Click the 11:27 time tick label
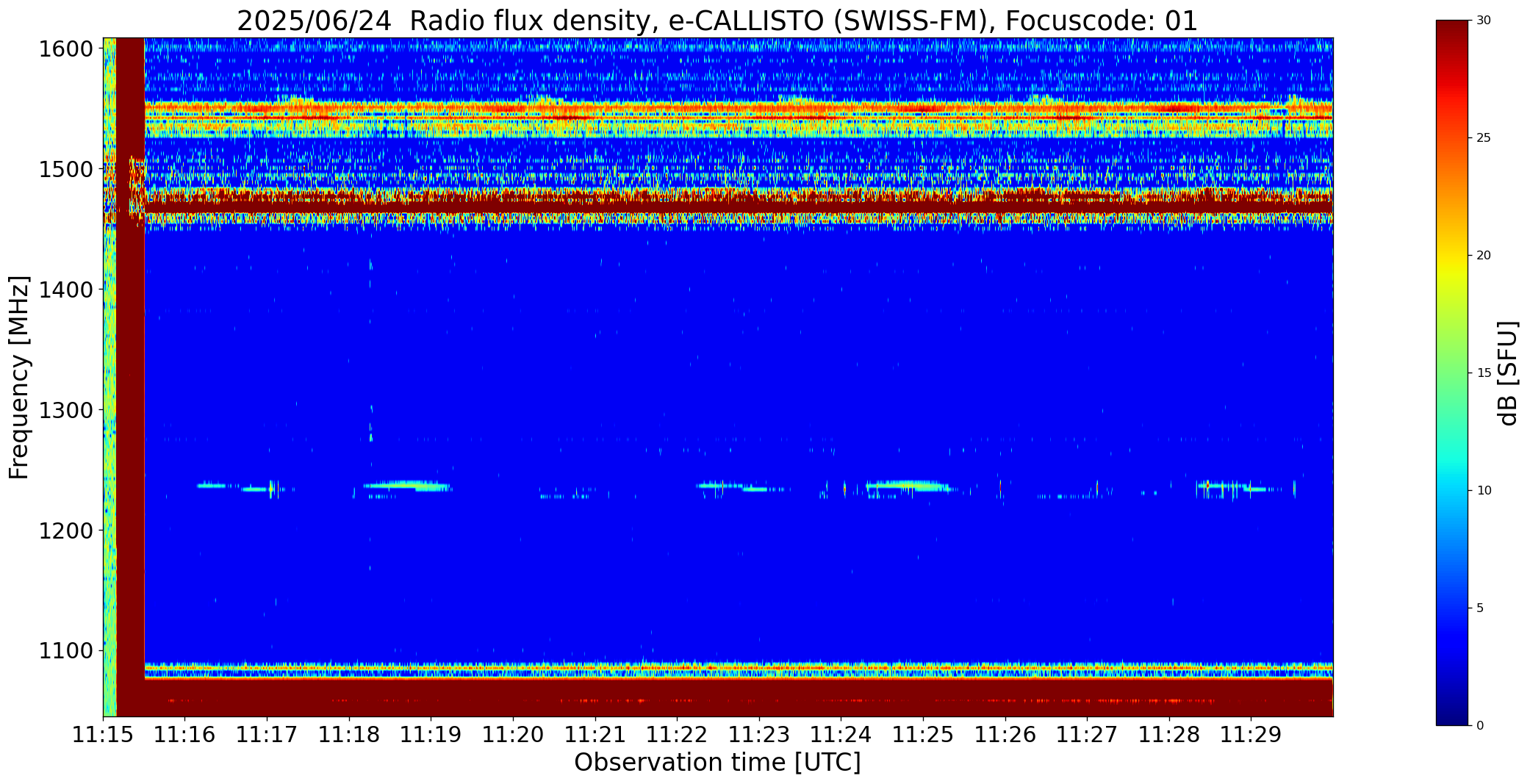The image size is (1530, 784). [x=1088, y=735]
